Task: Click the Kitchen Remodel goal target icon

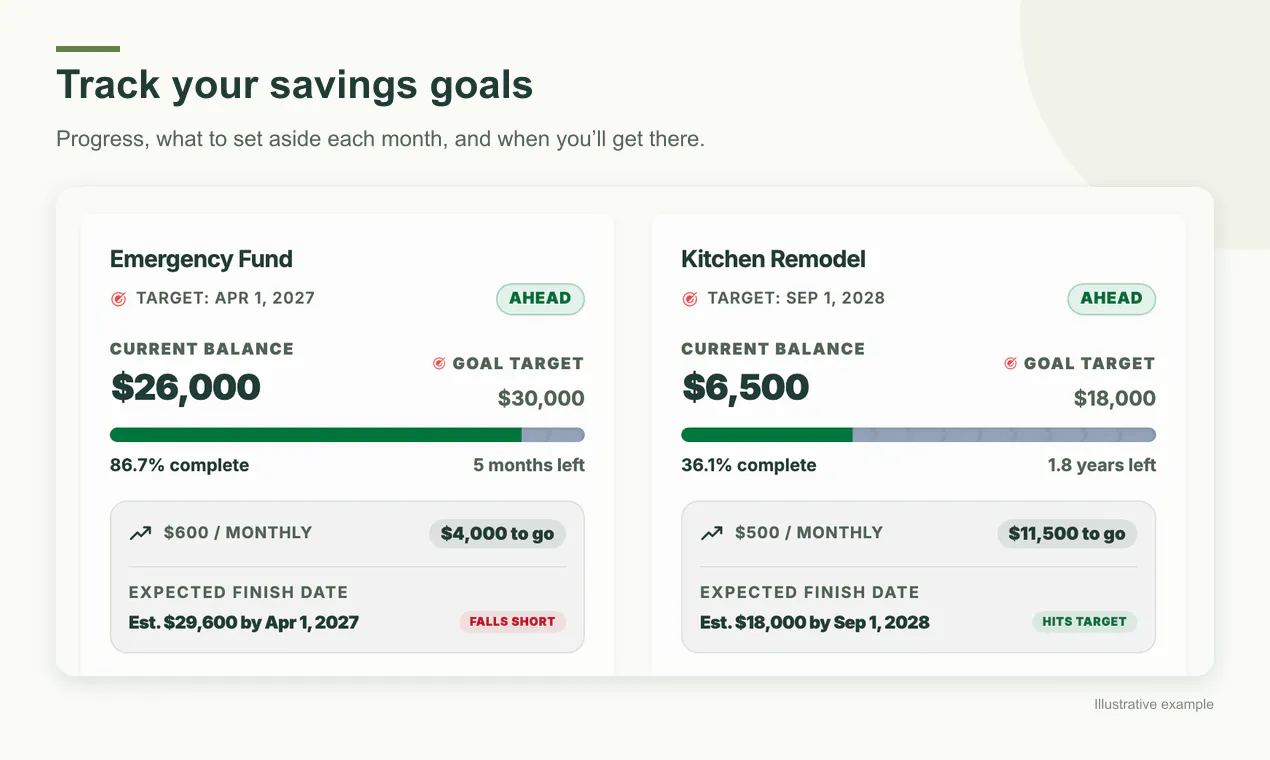Action: (1010, 363)
